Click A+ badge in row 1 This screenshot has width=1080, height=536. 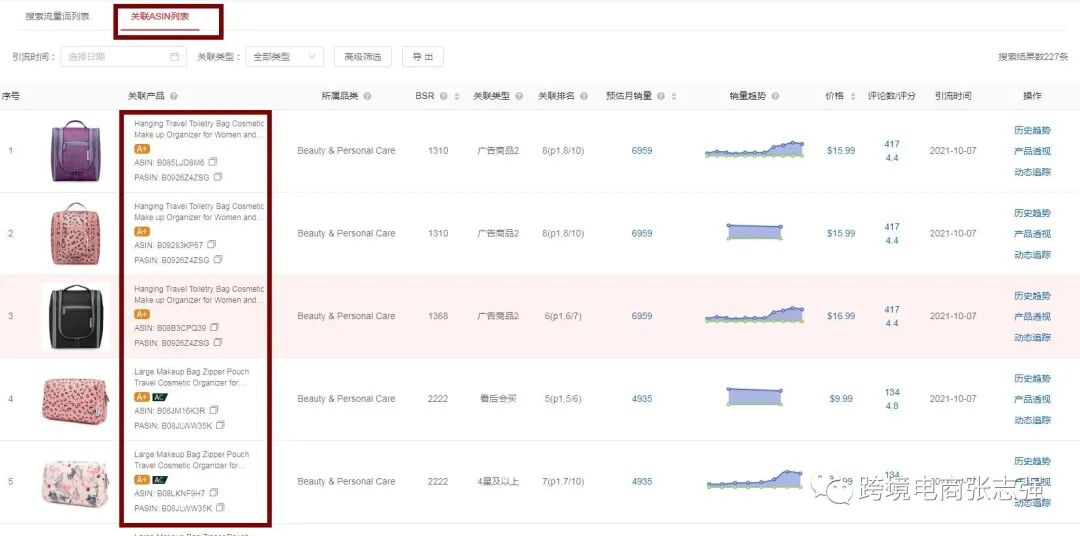pyautogui.click(x=142, y=149)
